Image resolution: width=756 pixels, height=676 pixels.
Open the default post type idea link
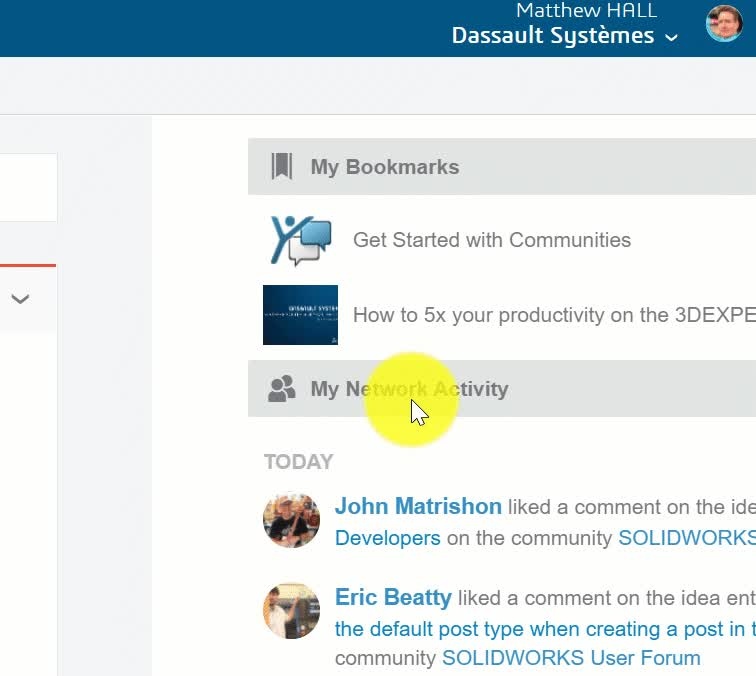pos(545,629)
